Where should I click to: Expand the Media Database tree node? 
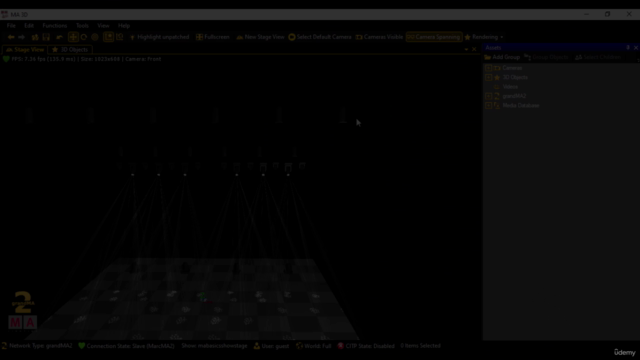488,106
